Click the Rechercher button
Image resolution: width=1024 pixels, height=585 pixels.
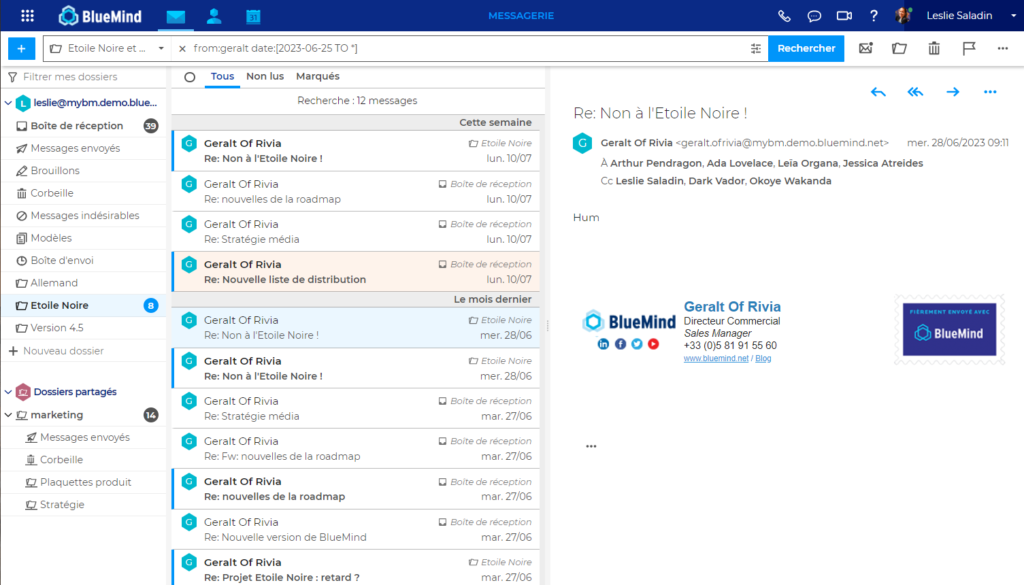tap(806, 48)
